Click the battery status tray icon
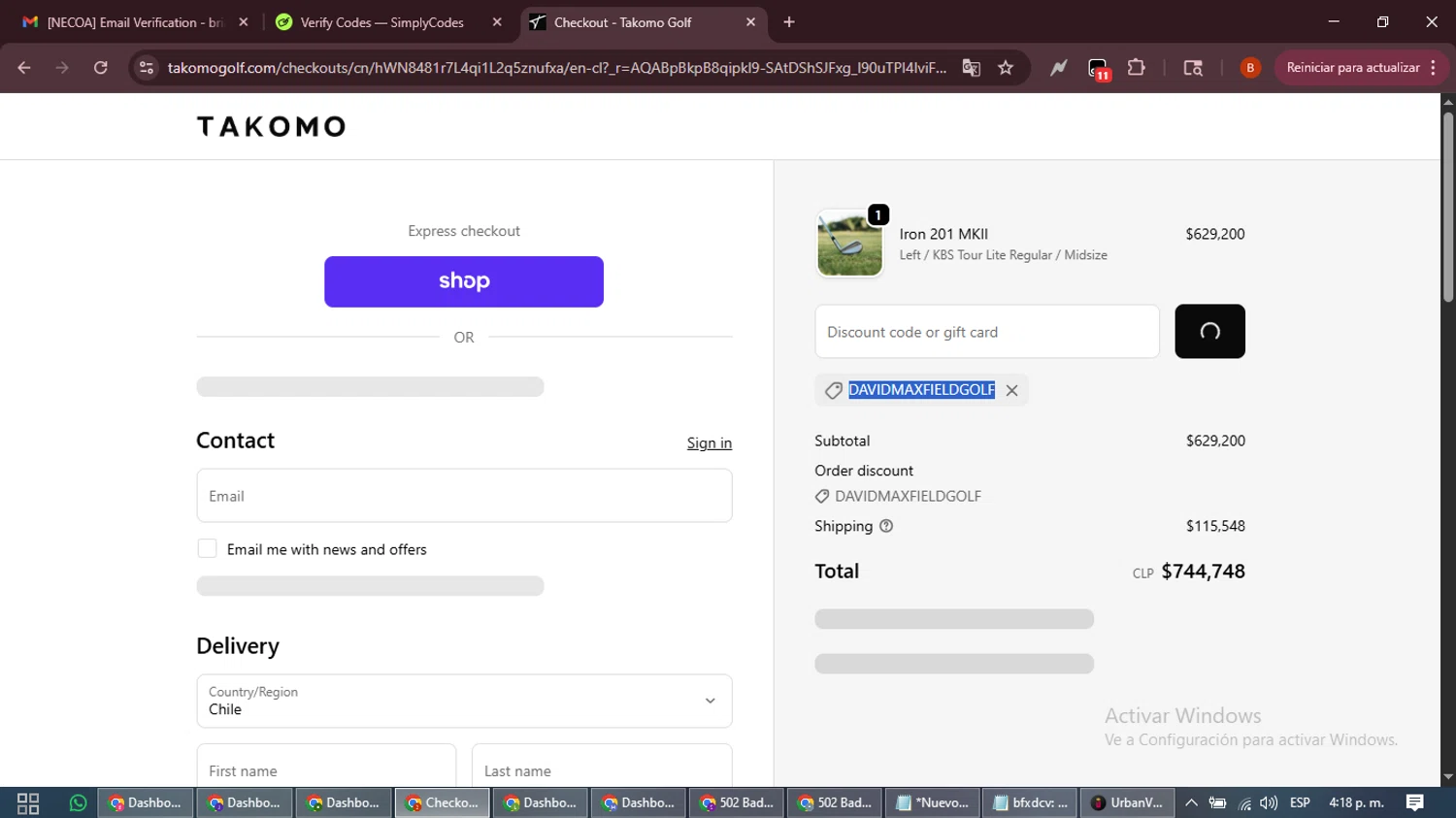 pos(1217,803)
